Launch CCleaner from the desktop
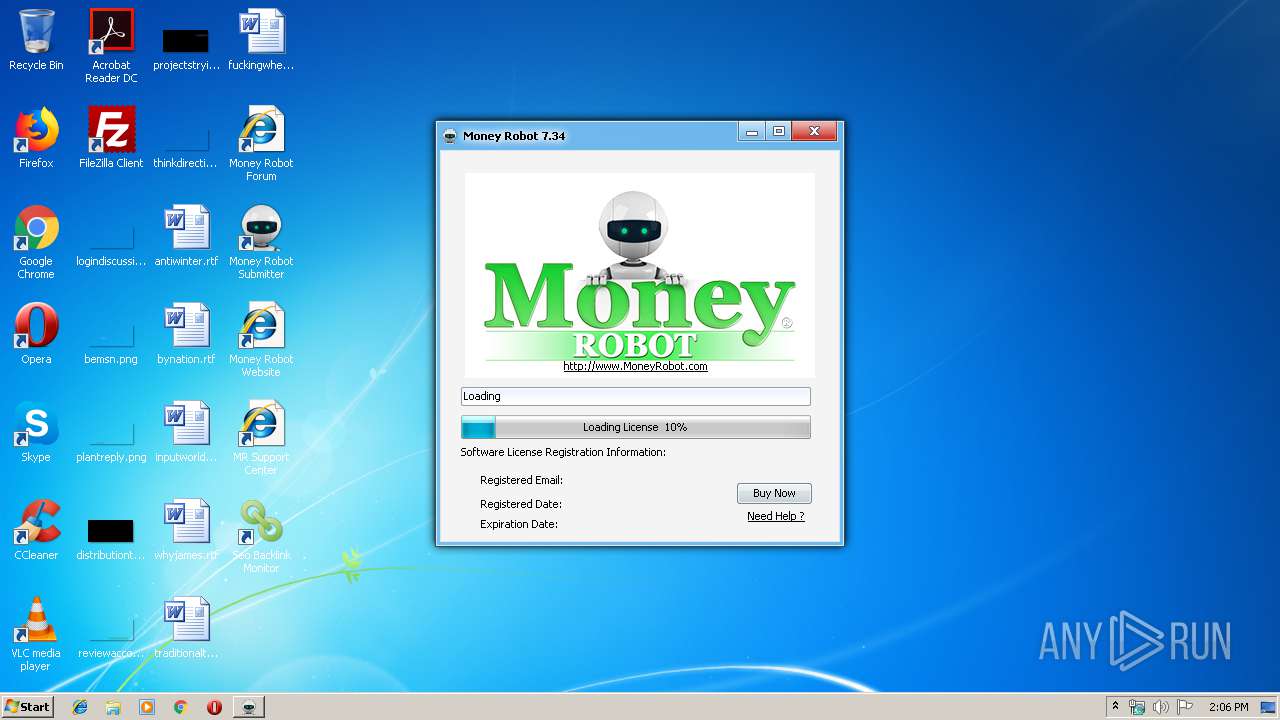Viewport: 1280px width, 720px height. (36, 530)
